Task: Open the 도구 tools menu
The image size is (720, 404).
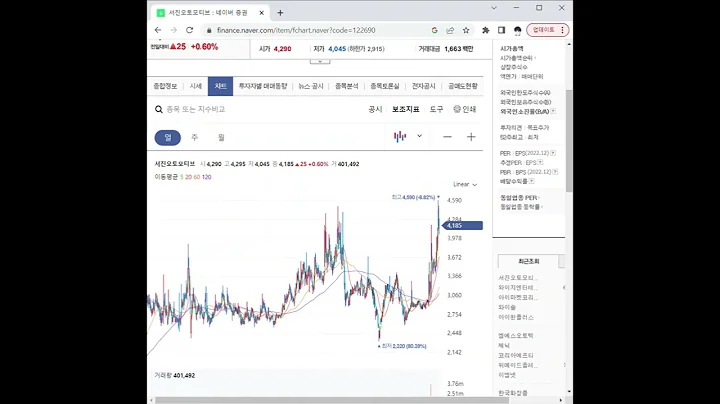Action: click(436, 109)
